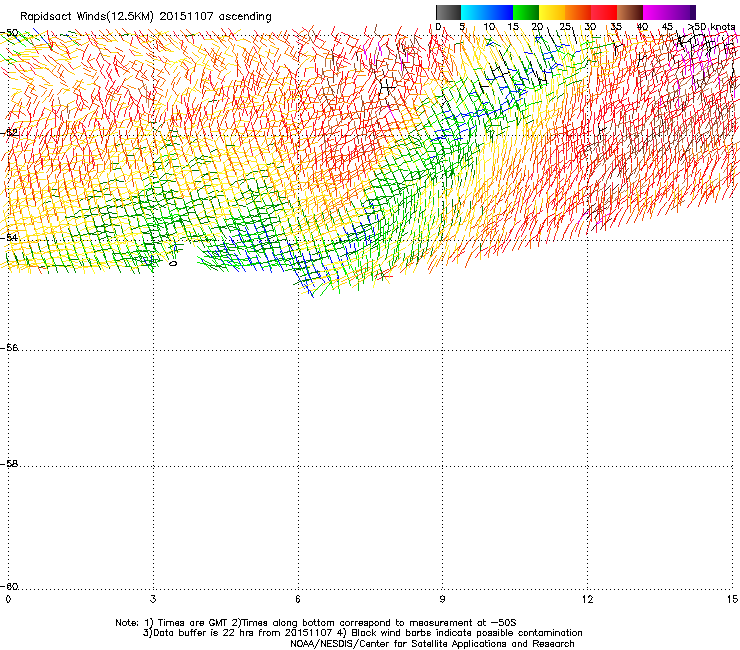Click the '15' longitude axis label at bottom
Viewport: 740px width, 650px height.
point(732,599)
